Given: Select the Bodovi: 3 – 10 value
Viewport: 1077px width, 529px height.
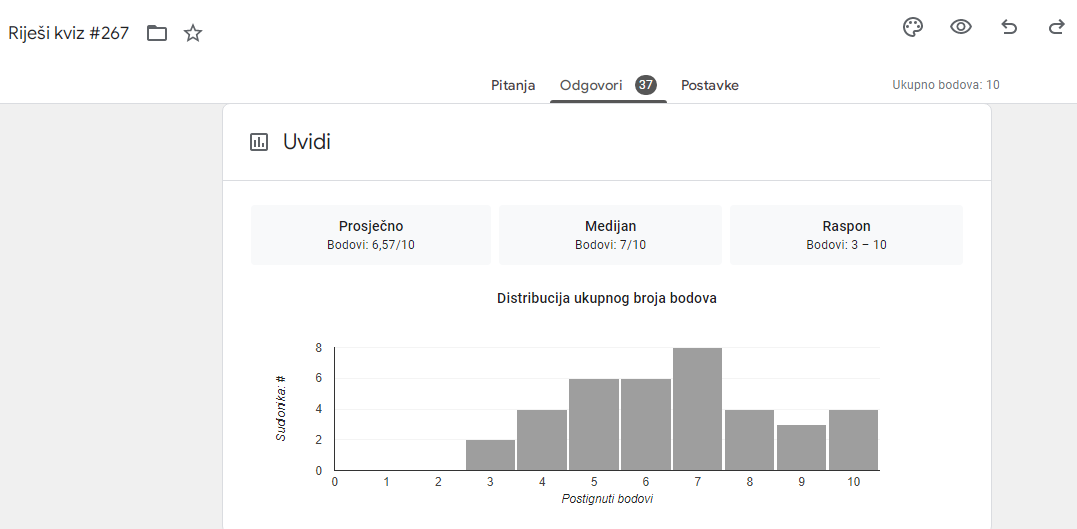Looking at the screenshot, I should click(x=846, y=245).
